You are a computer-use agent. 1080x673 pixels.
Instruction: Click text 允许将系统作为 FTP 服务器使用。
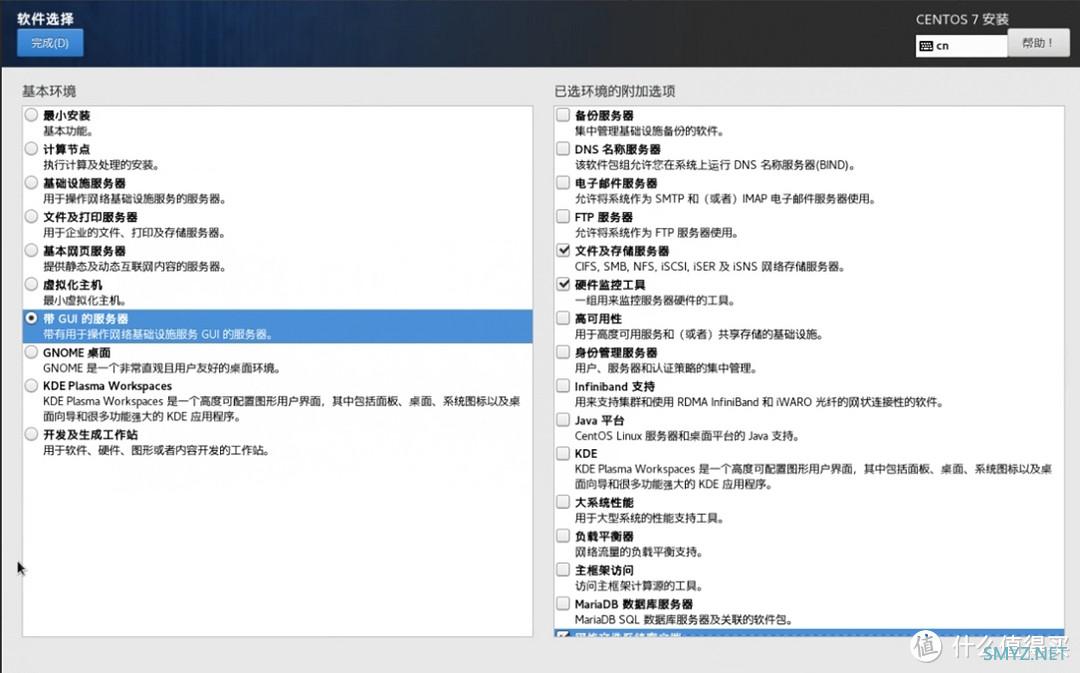657,233
